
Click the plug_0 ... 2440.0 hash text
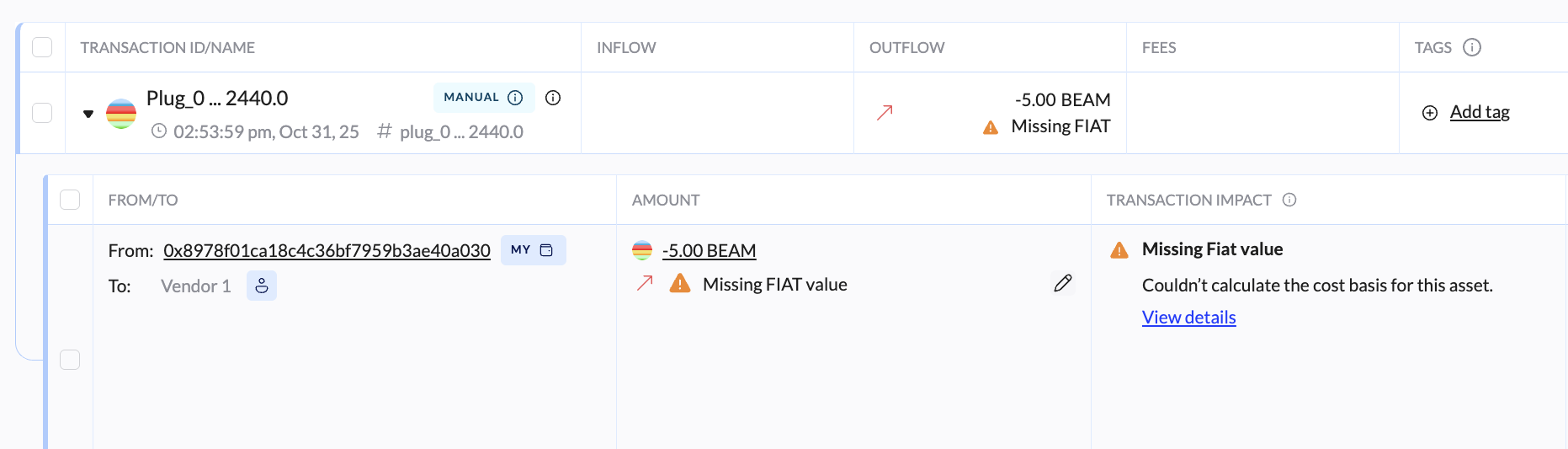point(461,132)
